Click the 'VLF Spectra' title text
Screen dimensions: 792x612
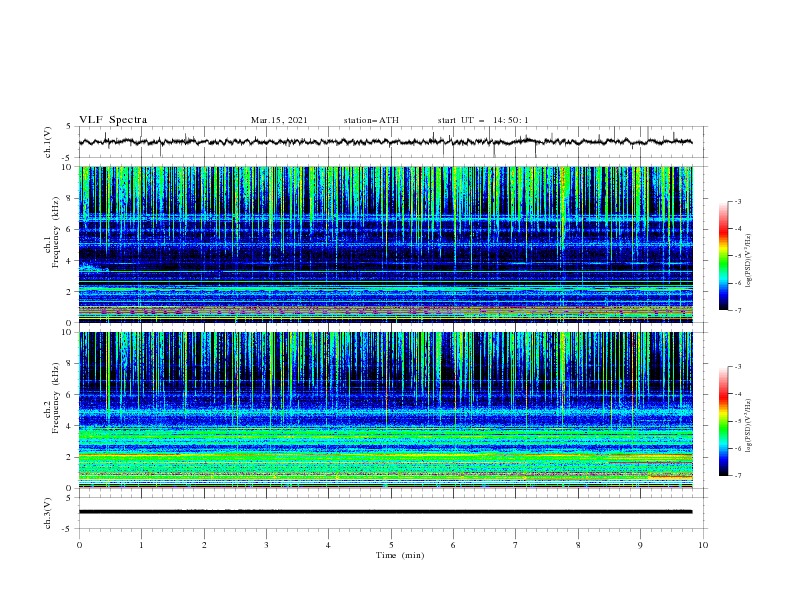[113, 120]
